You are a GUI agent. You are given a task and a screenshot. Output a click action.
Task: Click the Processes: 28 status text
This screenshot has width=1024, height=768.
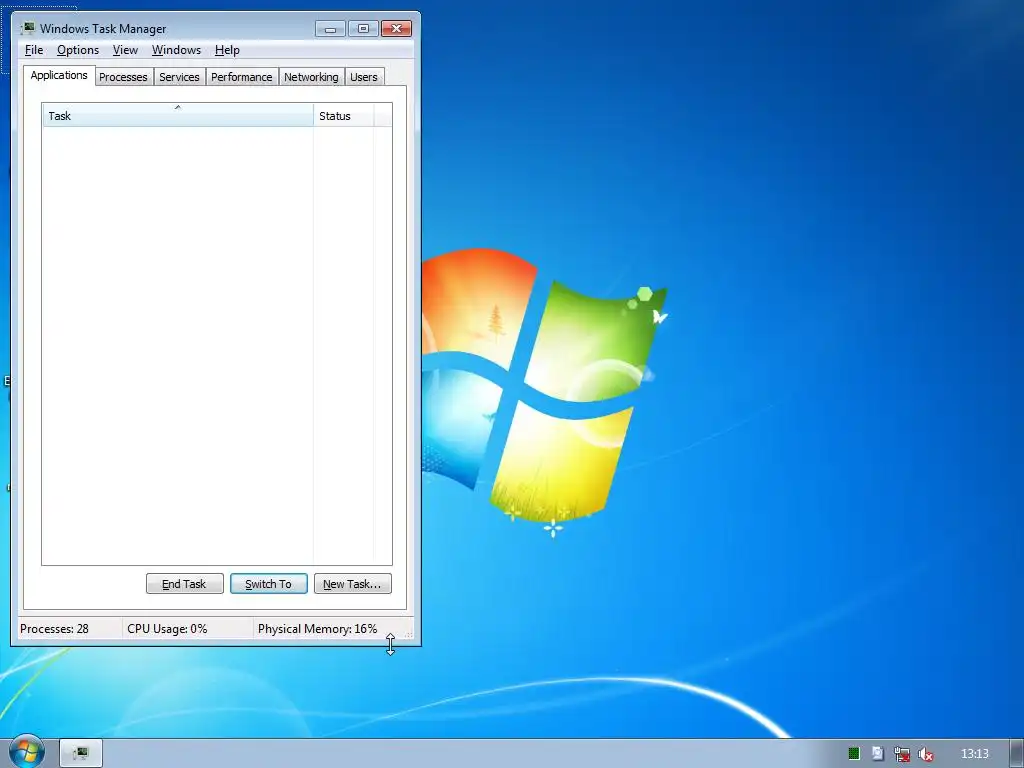pyautogui.click(x=54, y=629)
